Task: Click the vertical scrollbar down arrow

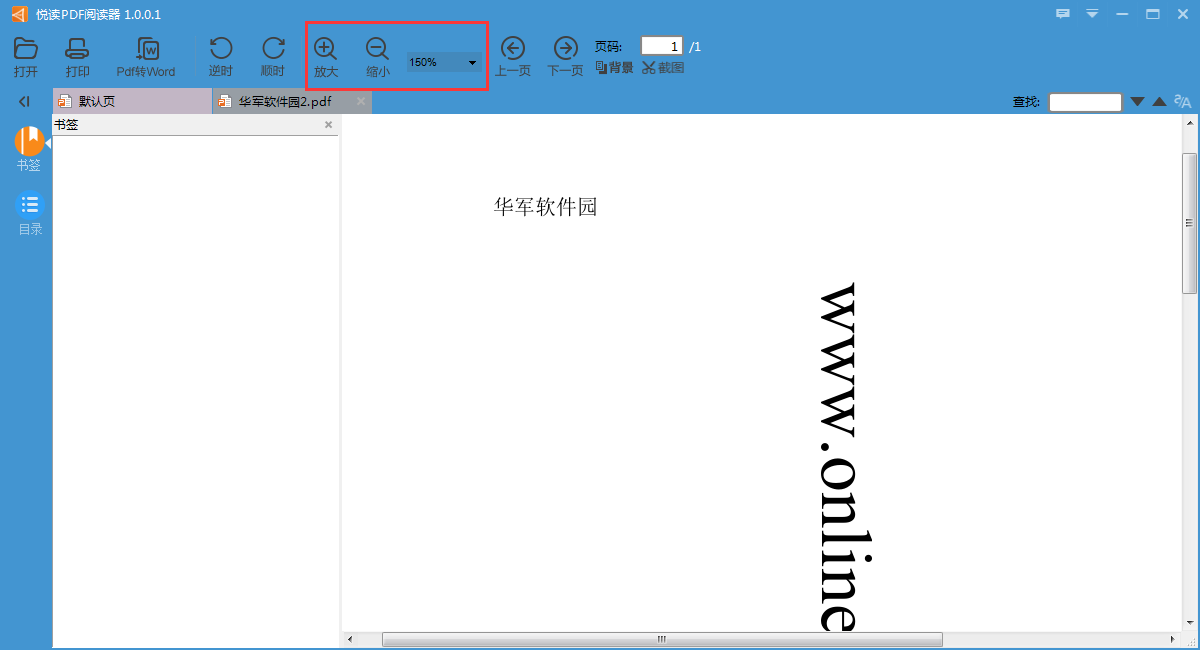Action: pos(1190,623)
